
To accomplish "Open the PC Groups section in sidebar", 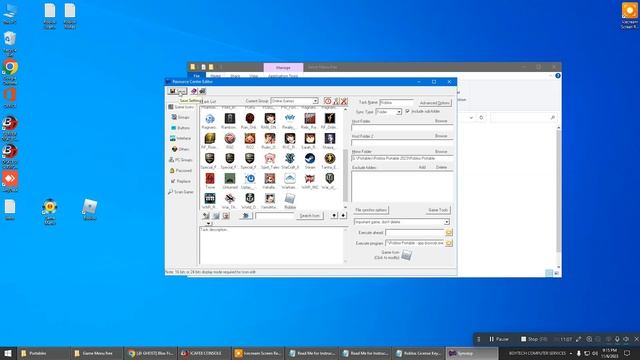I will tap(181, 160).
